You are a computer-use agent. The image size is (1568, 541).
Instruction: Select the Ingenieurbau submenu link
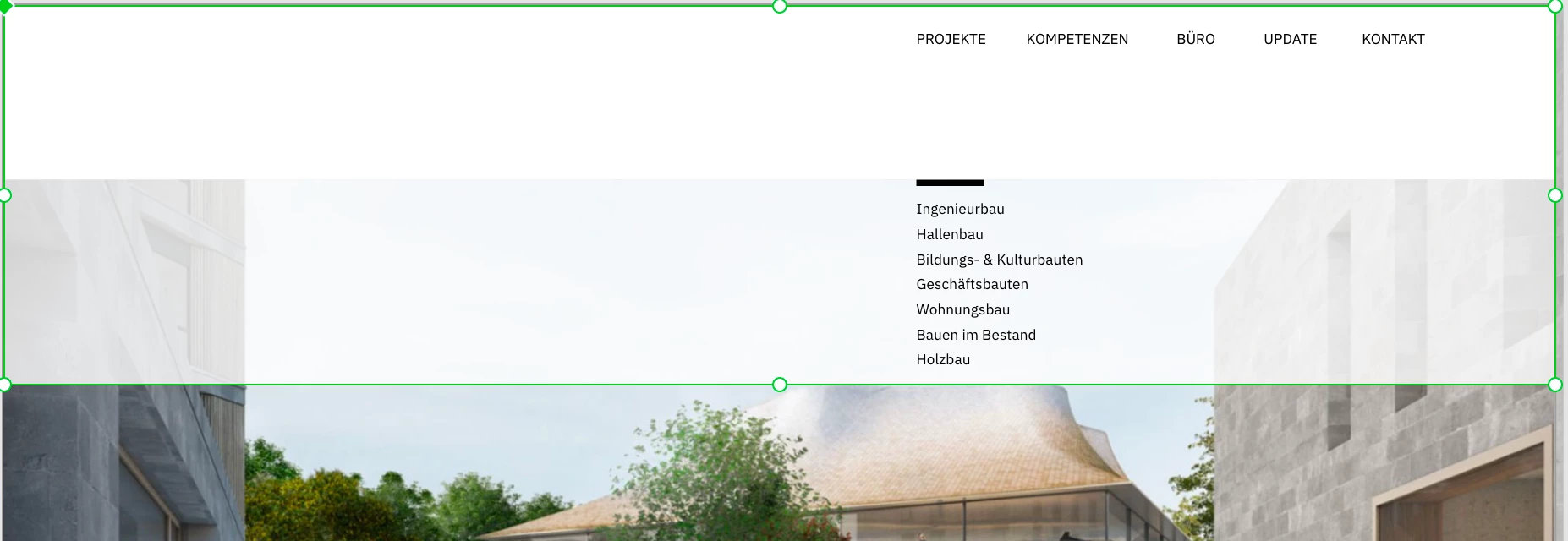960,209
